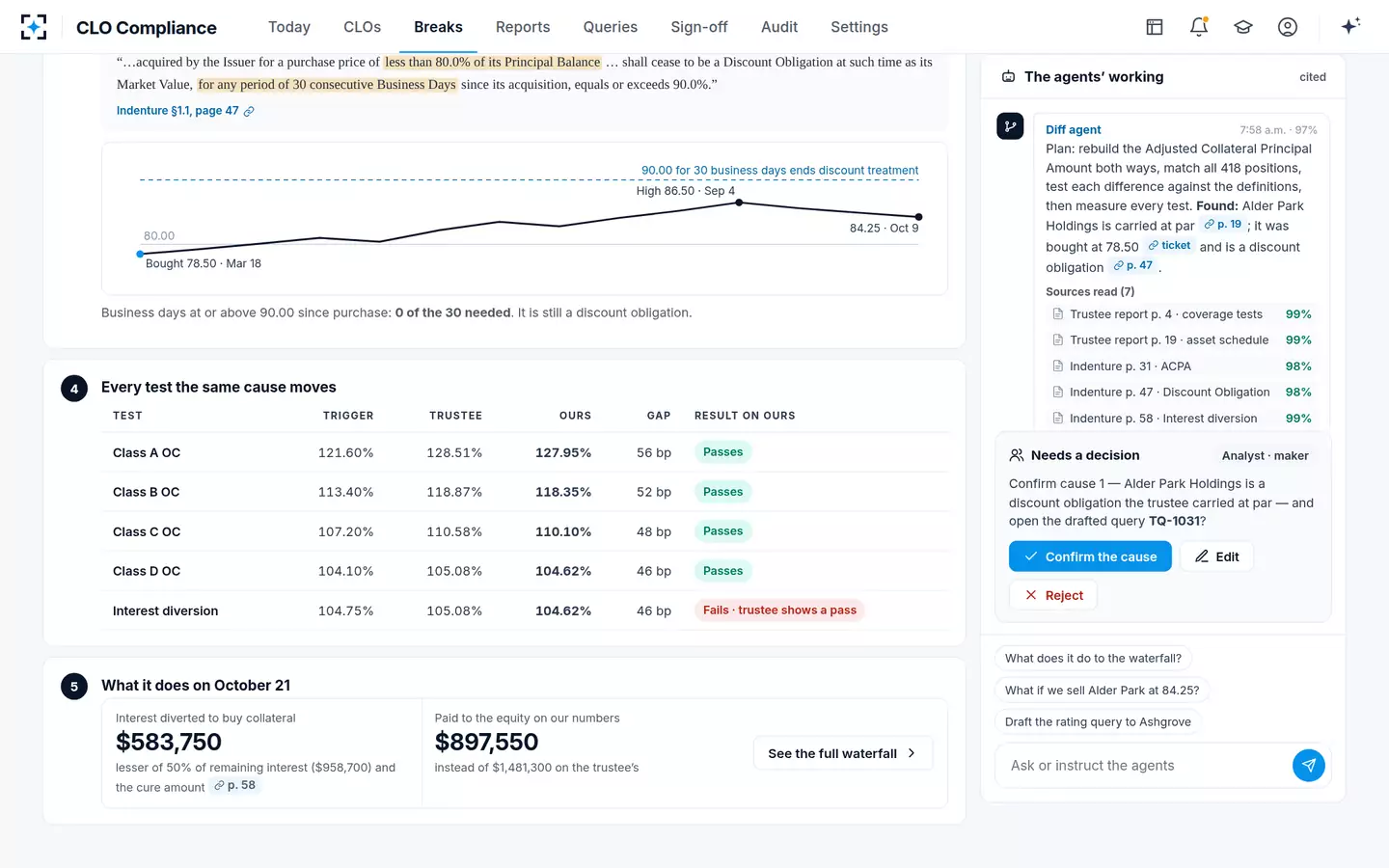
Task: Choose 'What does it do to the waterfall?' suggestion
Action: click(x=1093, y=659)
